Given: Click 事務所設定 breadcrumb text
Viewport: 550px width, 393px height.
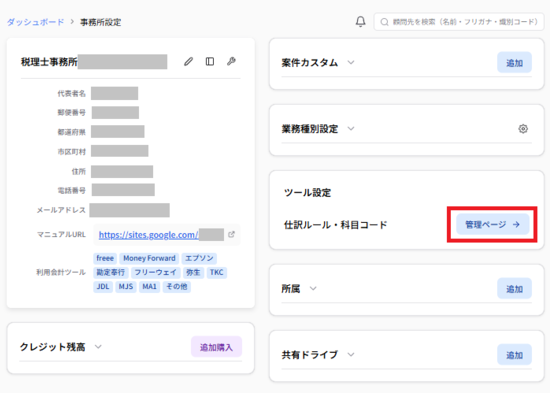Looking at the screenshot, I should coord(101,22).
